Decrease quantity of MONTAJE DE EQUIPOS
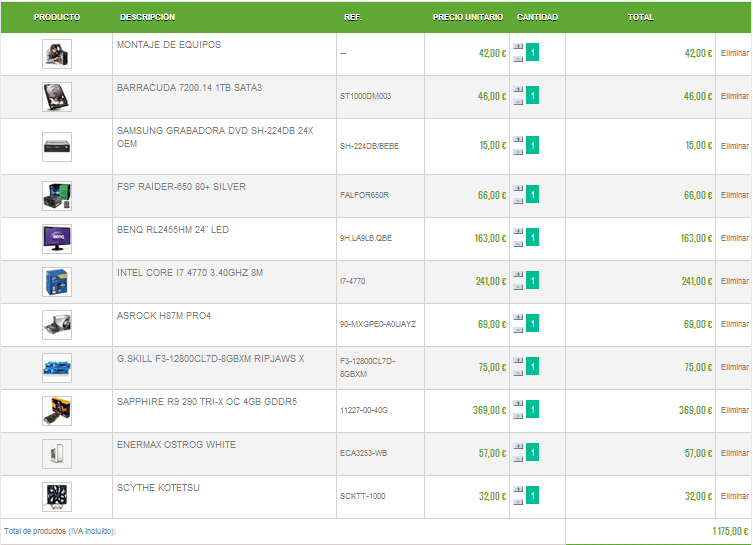Viewport: 753px width, 545px height. coord(518,59)
